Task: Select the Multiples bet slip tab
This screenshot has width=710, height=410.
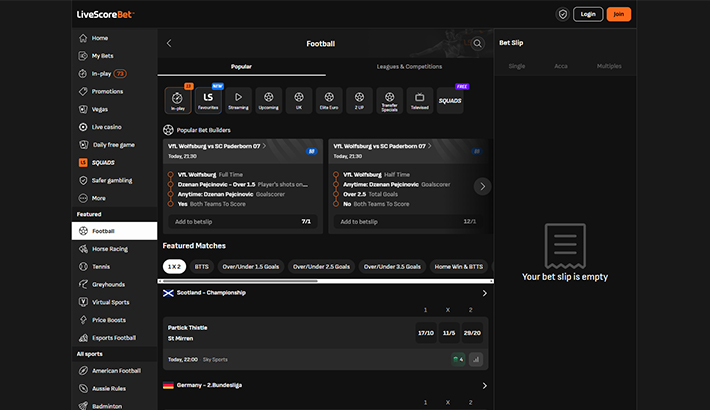Action: pyautogui.click(x=609, y=66)
